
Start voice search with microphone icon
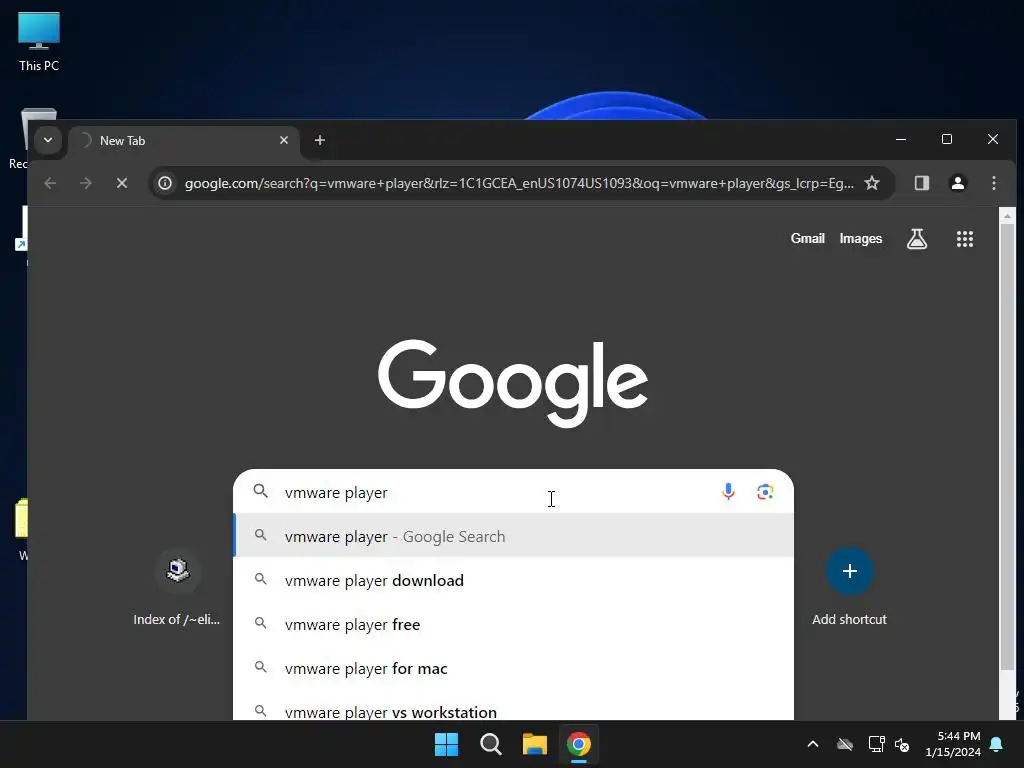(728, 491)
